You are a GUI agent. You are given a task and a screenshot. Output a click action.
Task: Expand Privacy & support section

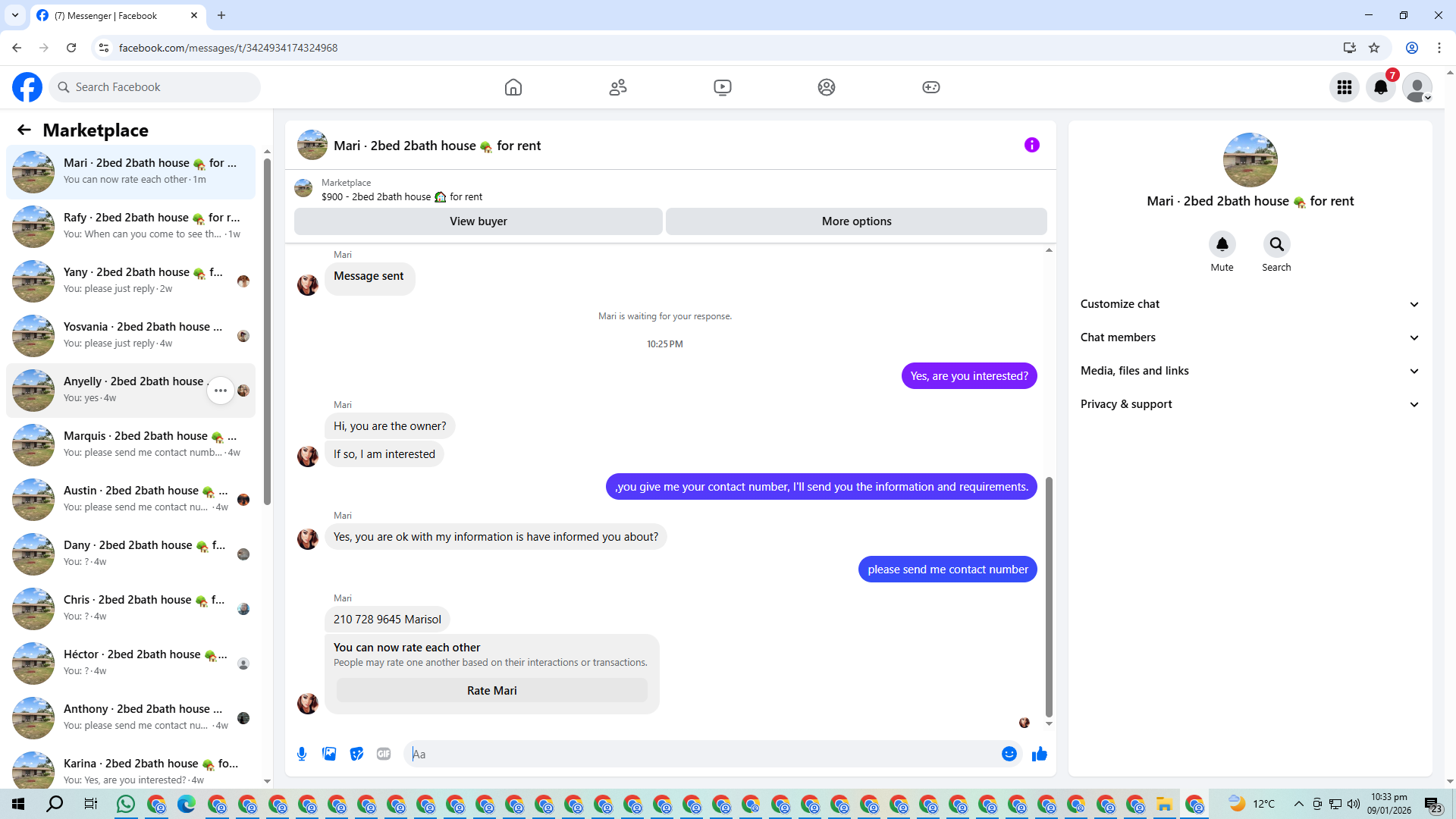1249,404
